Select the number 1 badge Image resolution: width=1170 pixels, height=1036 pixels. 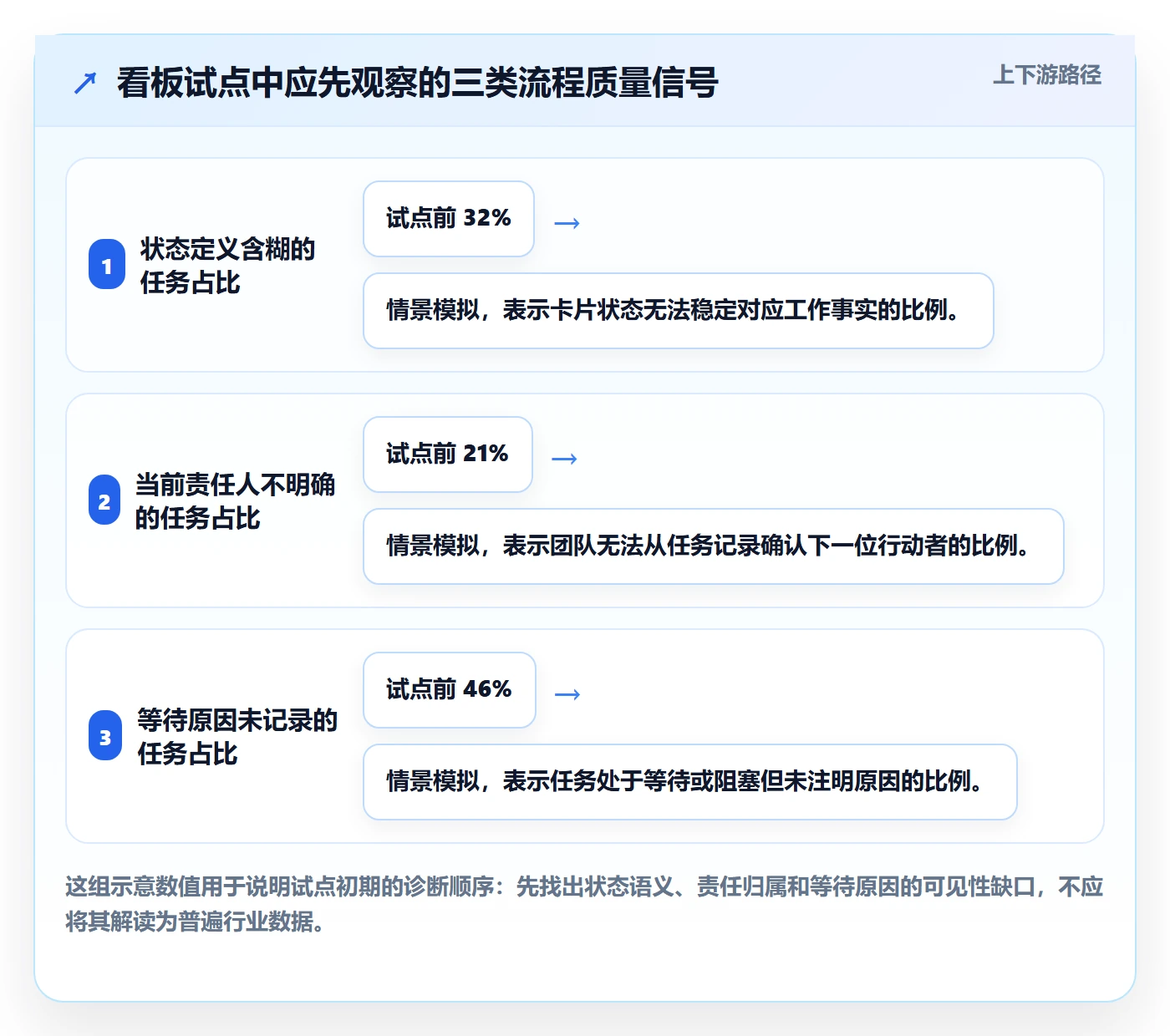click(x=107, y=265)
